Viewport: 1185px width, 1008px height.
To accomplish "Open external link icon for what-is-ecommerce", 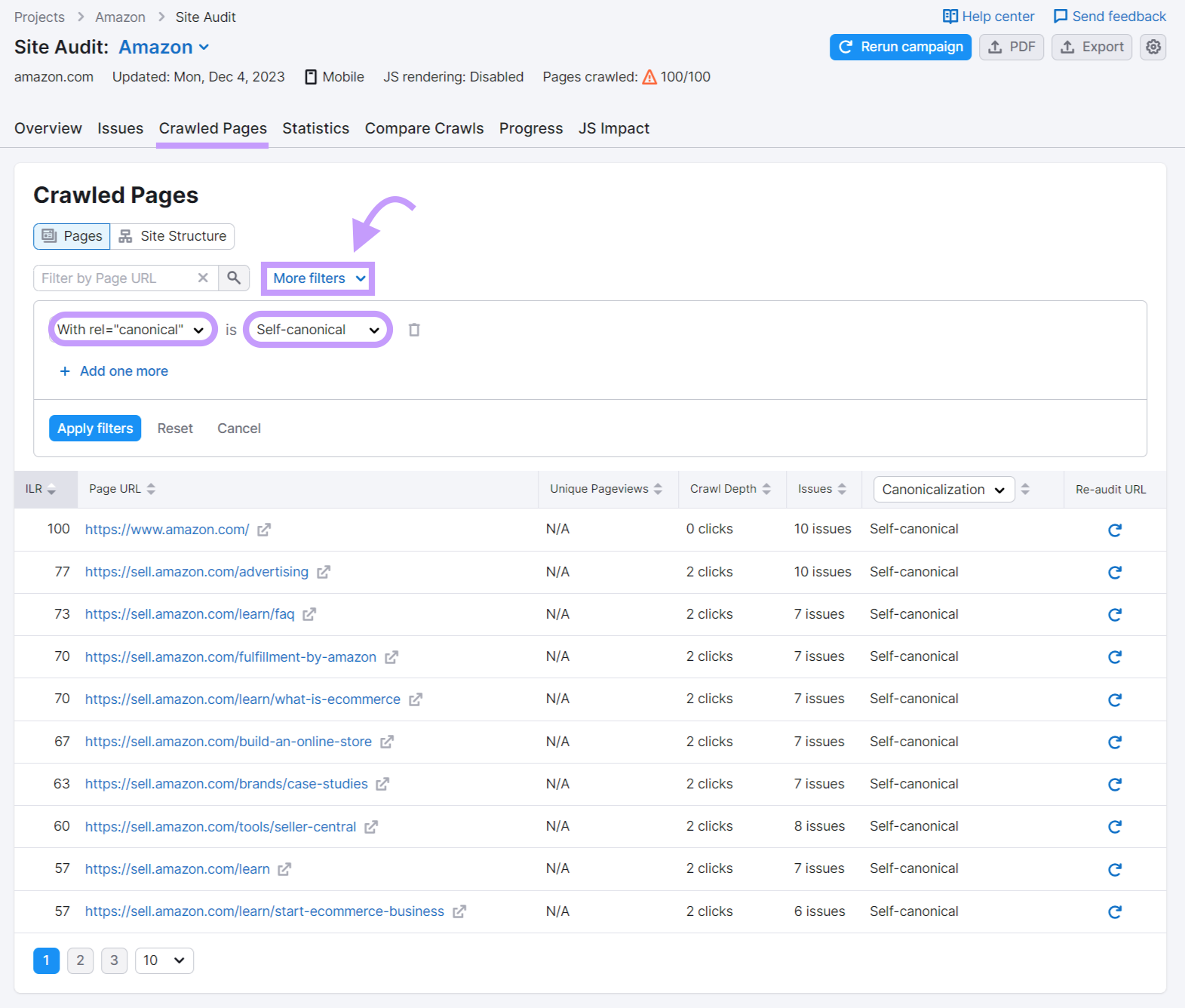I will click(415, 699).
